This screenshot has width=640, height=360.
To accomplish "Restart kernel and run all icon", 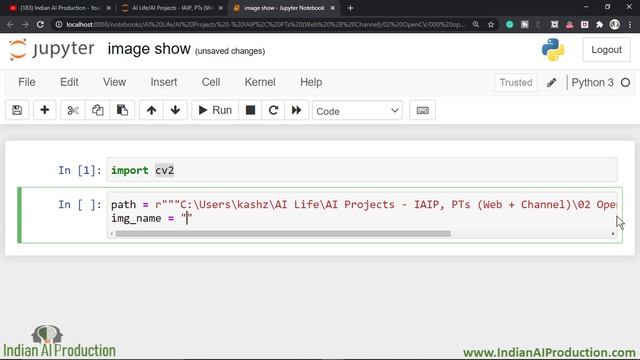I will pos(296,110).
